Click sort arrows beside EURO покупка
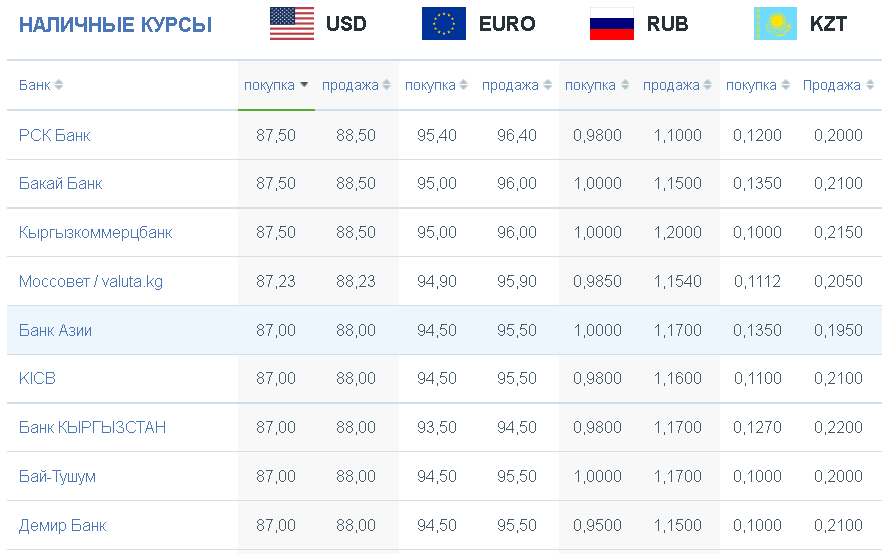Image resolution: width=884 pixels, height=554 pixels. pyautogui.click(x=463, y=85)
